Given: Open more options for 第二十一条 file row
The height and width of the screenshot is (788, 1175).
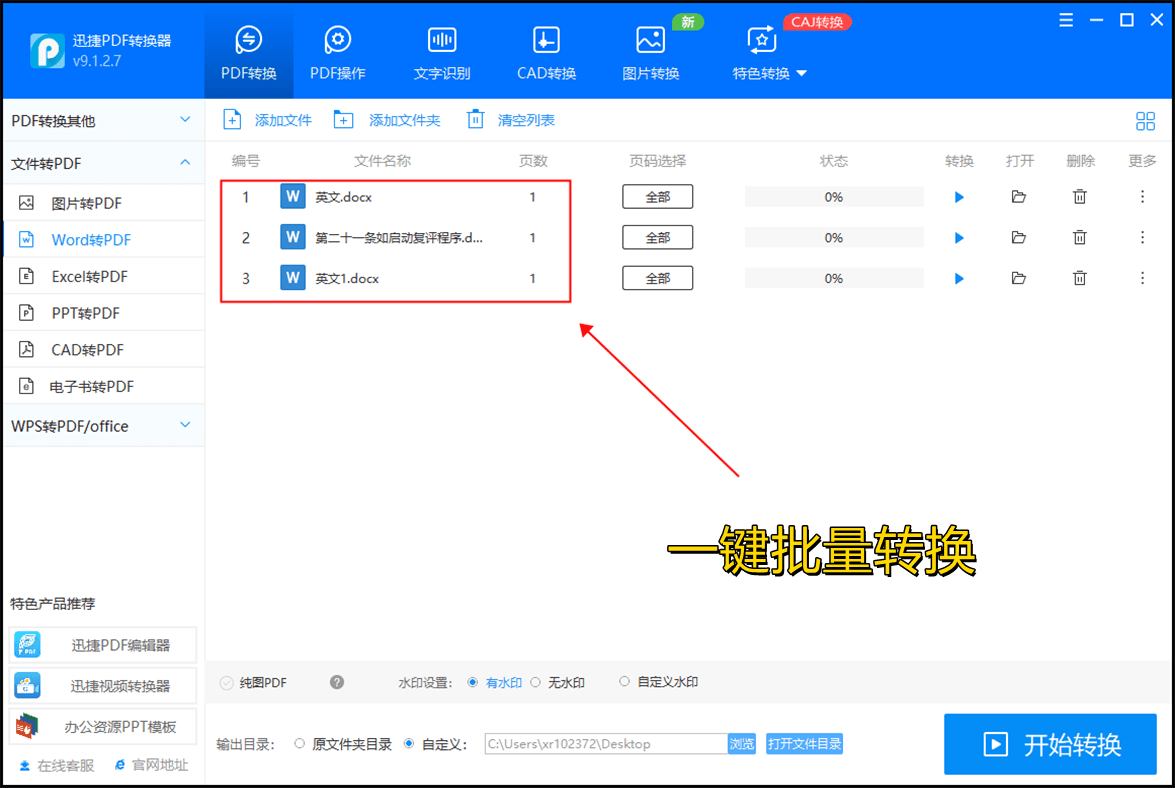Looking at the screenshot, I should pos(1142,237).
